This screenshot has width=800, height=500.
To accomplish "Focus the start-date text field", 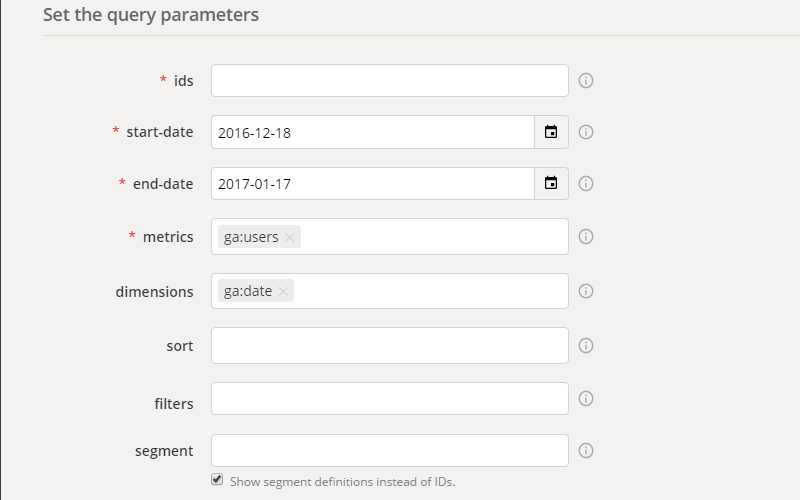I will [372, 132].
